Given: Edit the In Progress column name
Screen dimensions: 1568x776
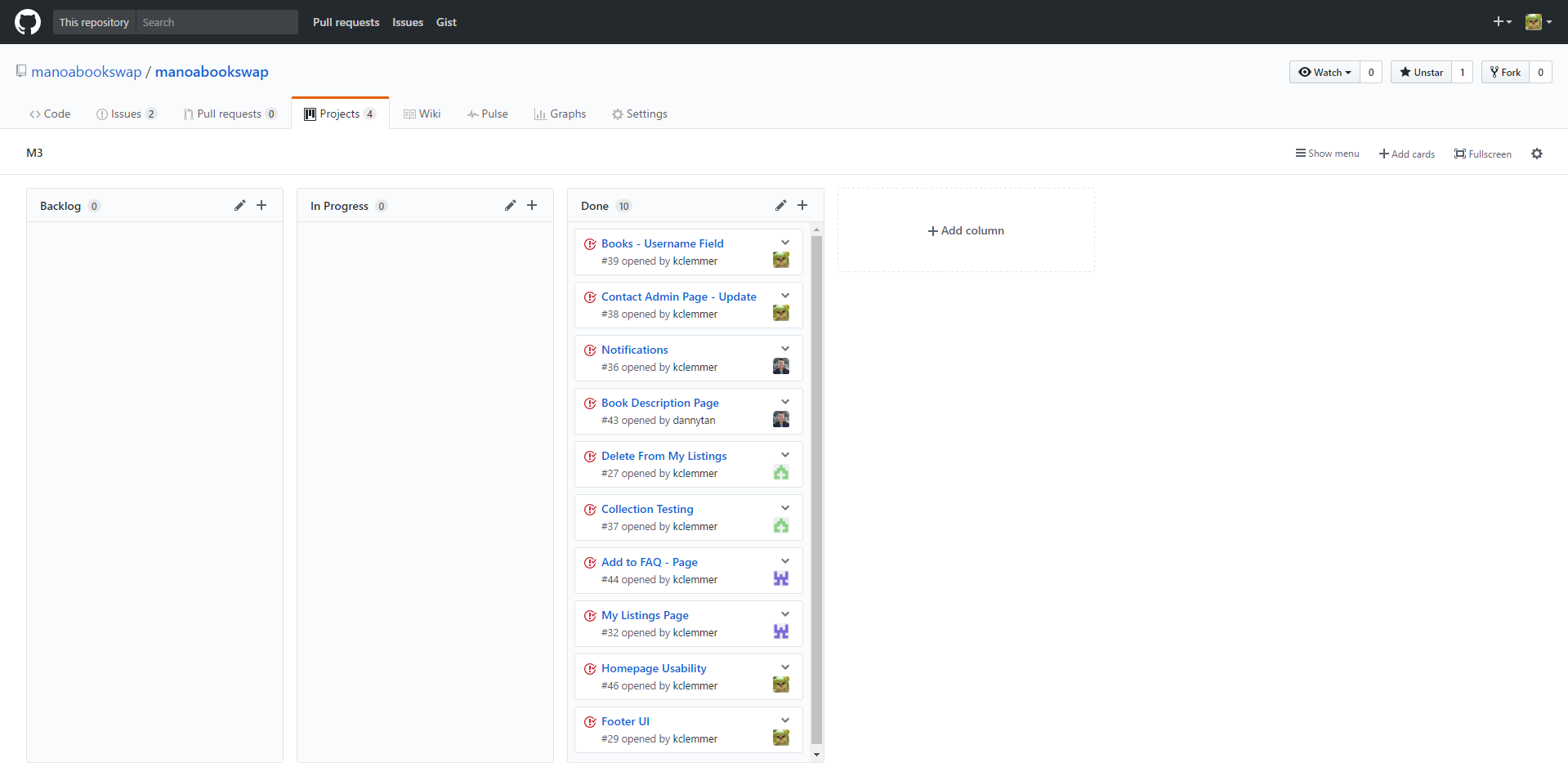Looking at the screenshot, I should [510, 205].
